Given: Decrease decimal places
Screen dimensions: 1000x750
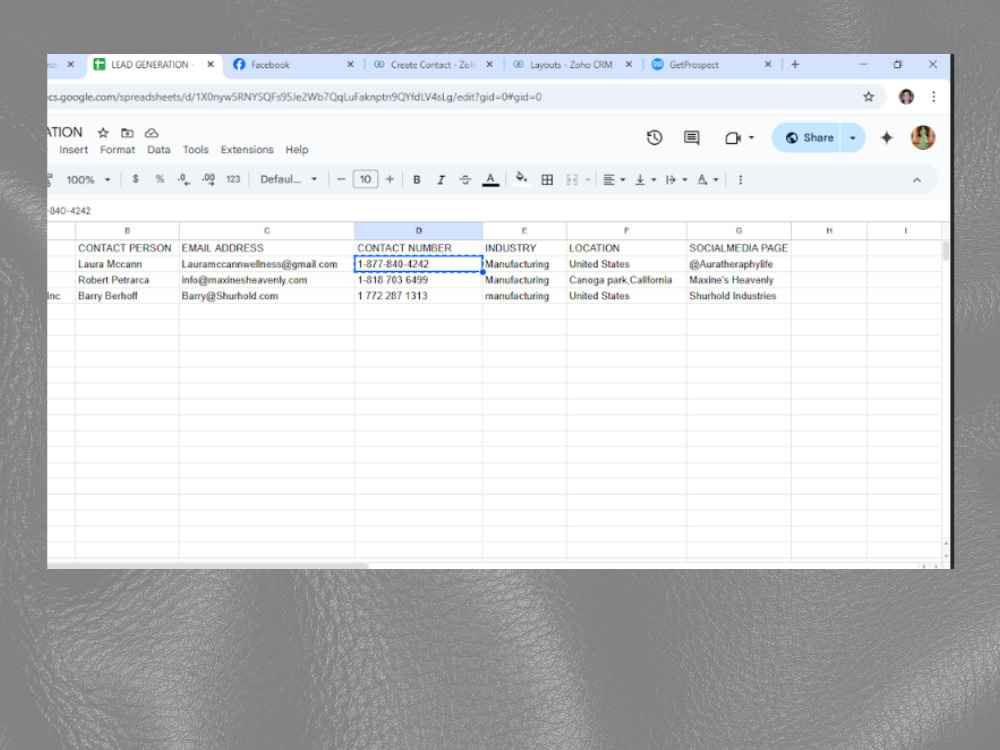Looking at the screenshot, I should click(x=184, y=179).
